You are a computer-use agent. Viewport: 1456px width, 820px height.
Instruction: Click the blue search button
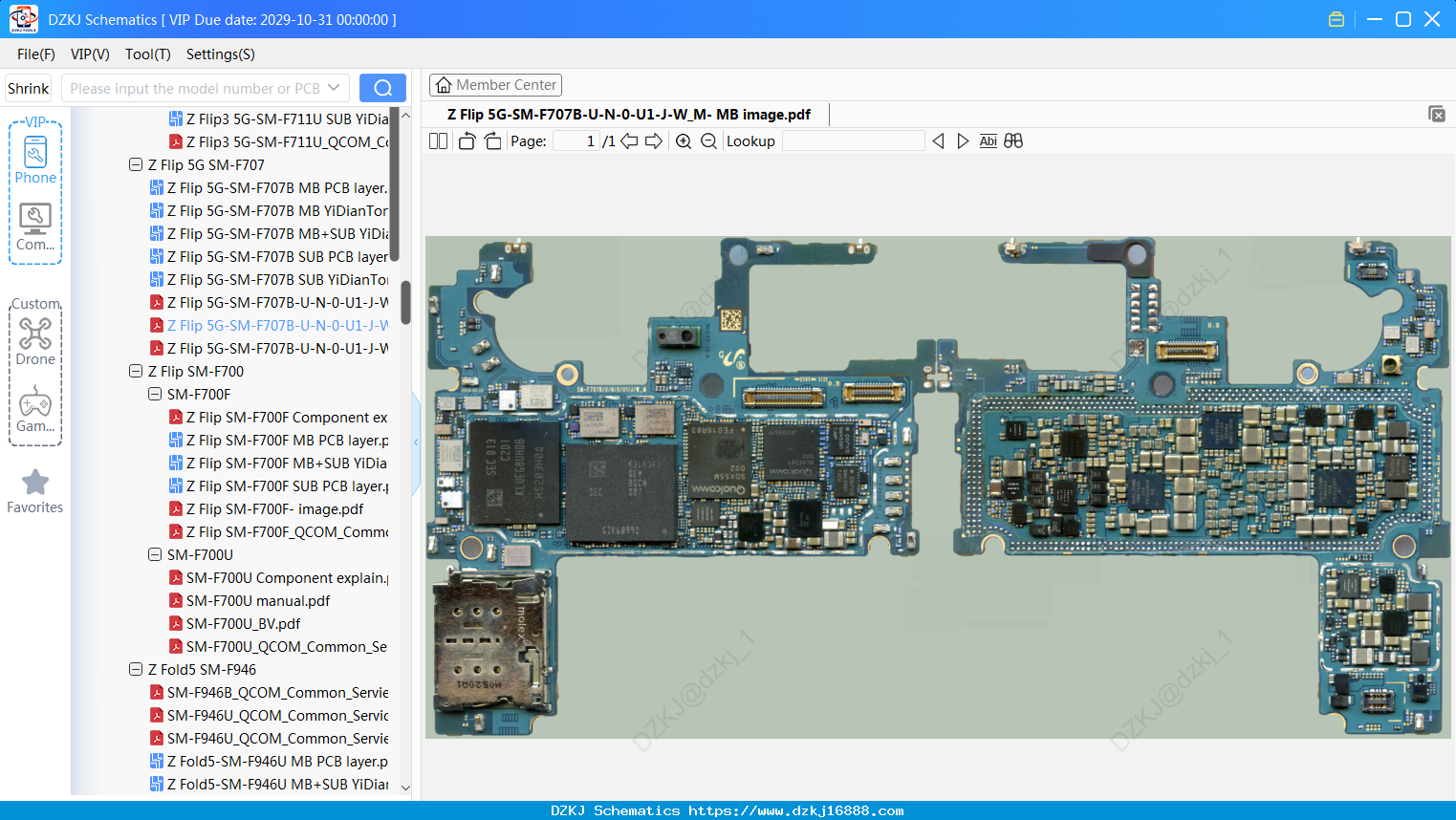[382, 88]
